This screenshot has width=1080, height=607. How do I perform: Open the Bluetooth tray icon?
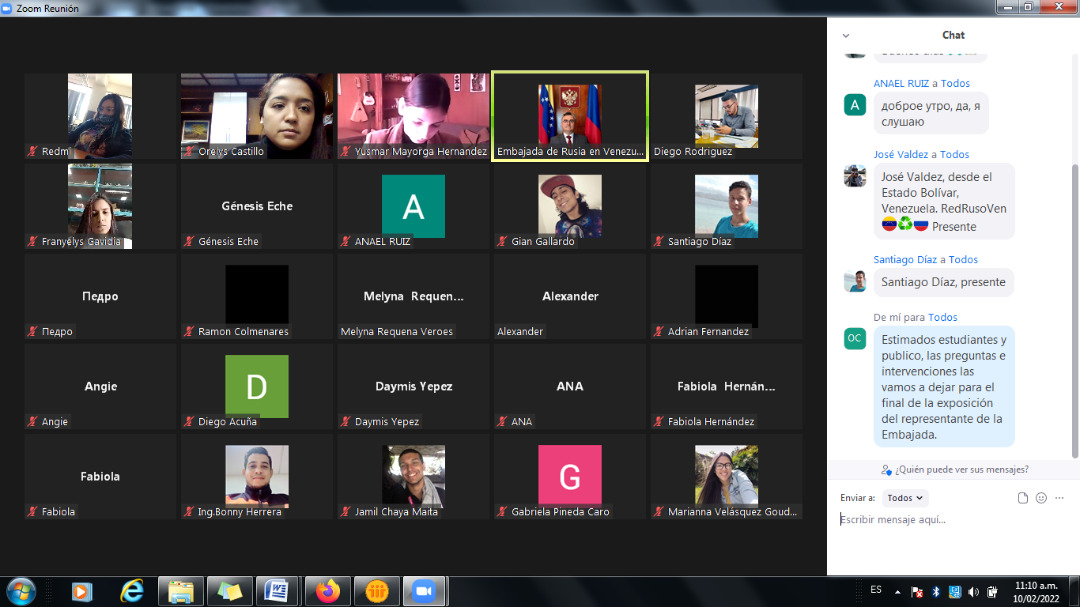935,592
